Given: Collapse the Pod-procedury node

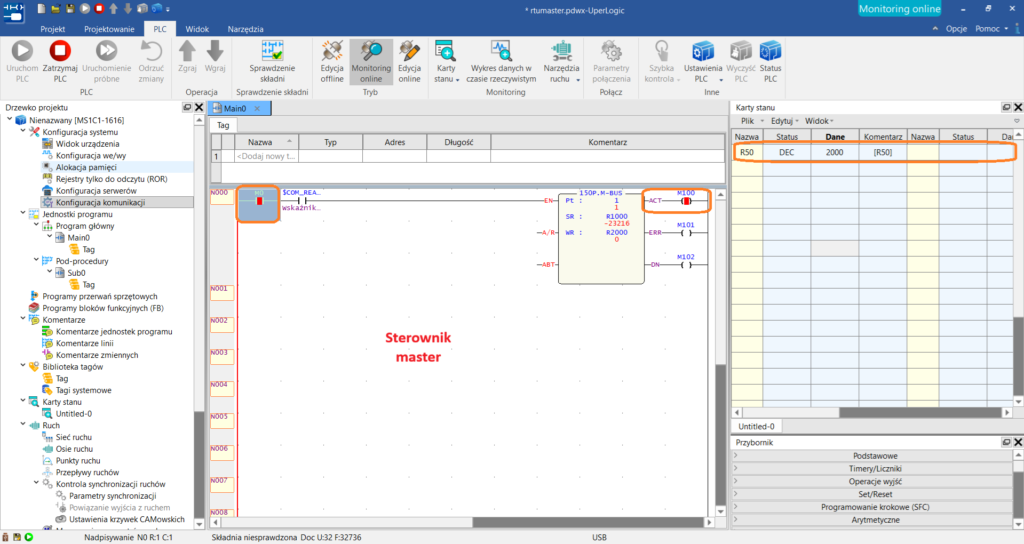Looking at the screenshot, I should pos(37,261).
